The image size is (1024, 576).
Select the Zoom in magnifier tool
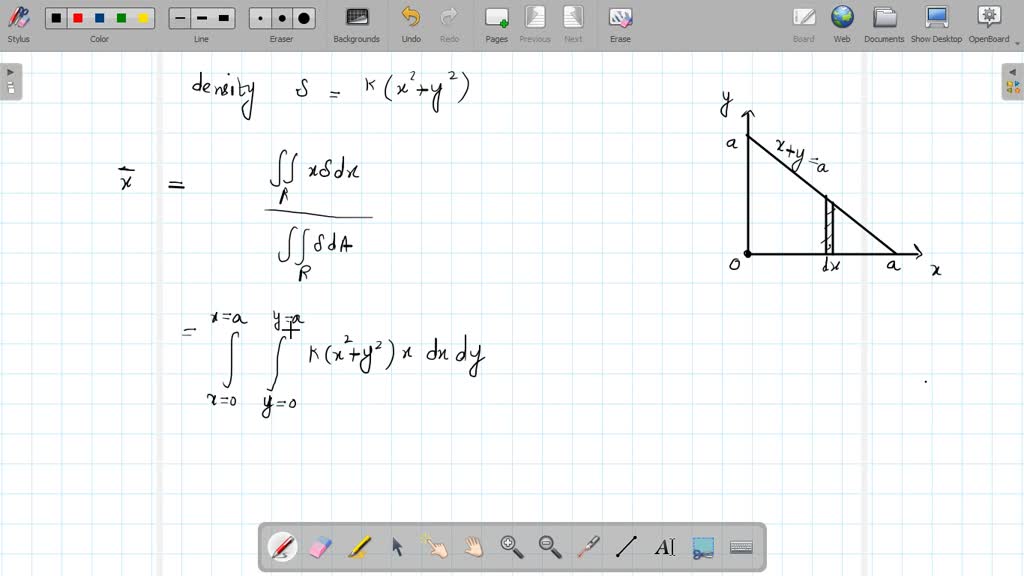pos(511,546)
